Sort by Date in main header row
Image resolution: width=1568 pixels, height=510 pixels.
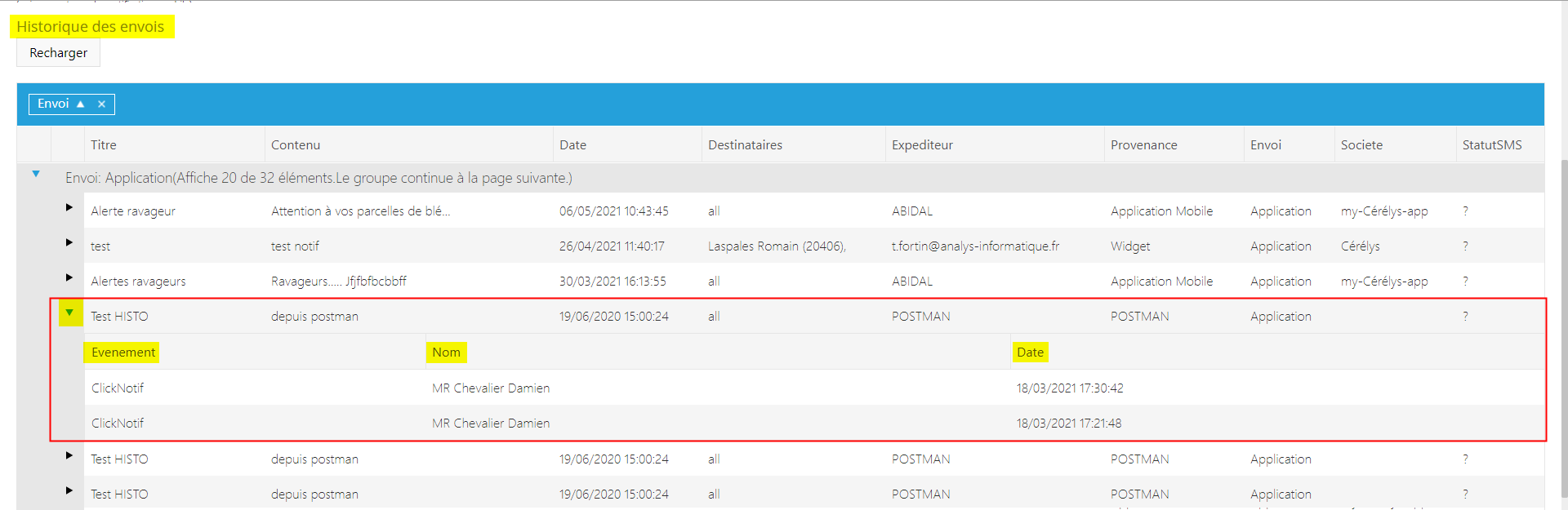tap(572, 145)
